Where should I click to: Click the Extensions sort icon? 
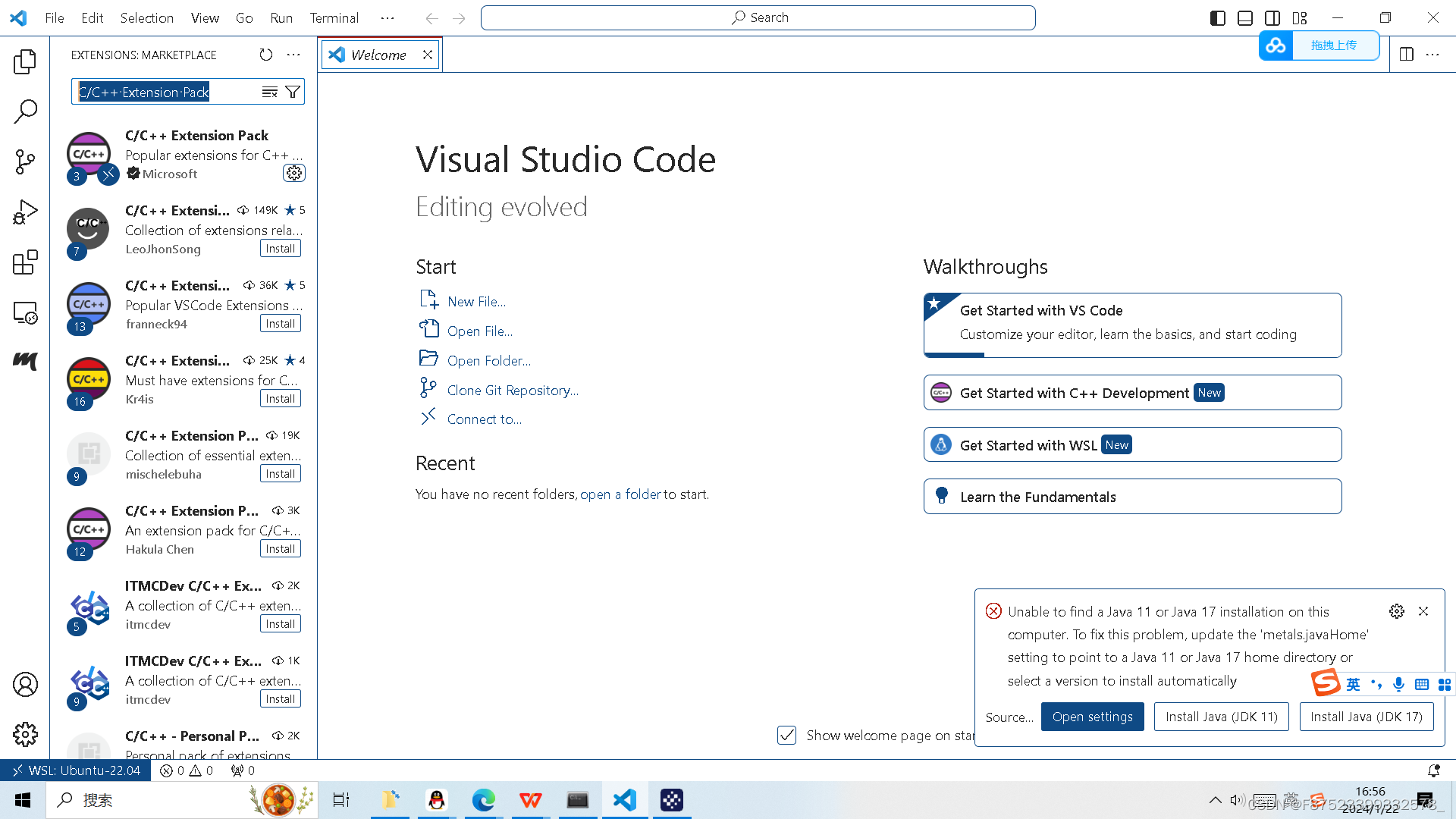tap(269, 92)
